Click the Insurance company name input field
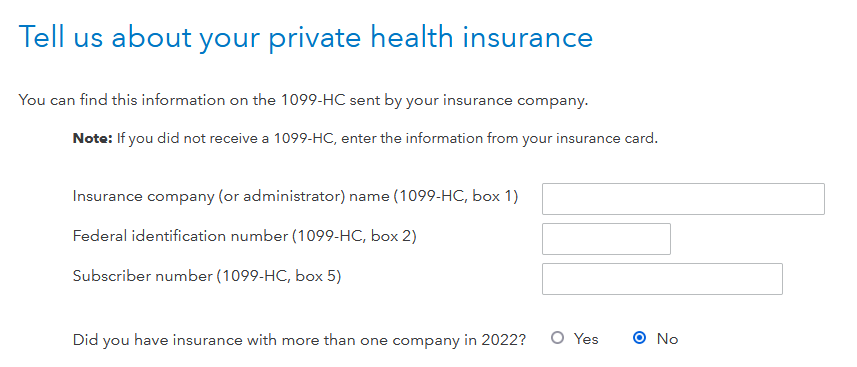This screenshot has height=367, width=857. tap(683, 199)
